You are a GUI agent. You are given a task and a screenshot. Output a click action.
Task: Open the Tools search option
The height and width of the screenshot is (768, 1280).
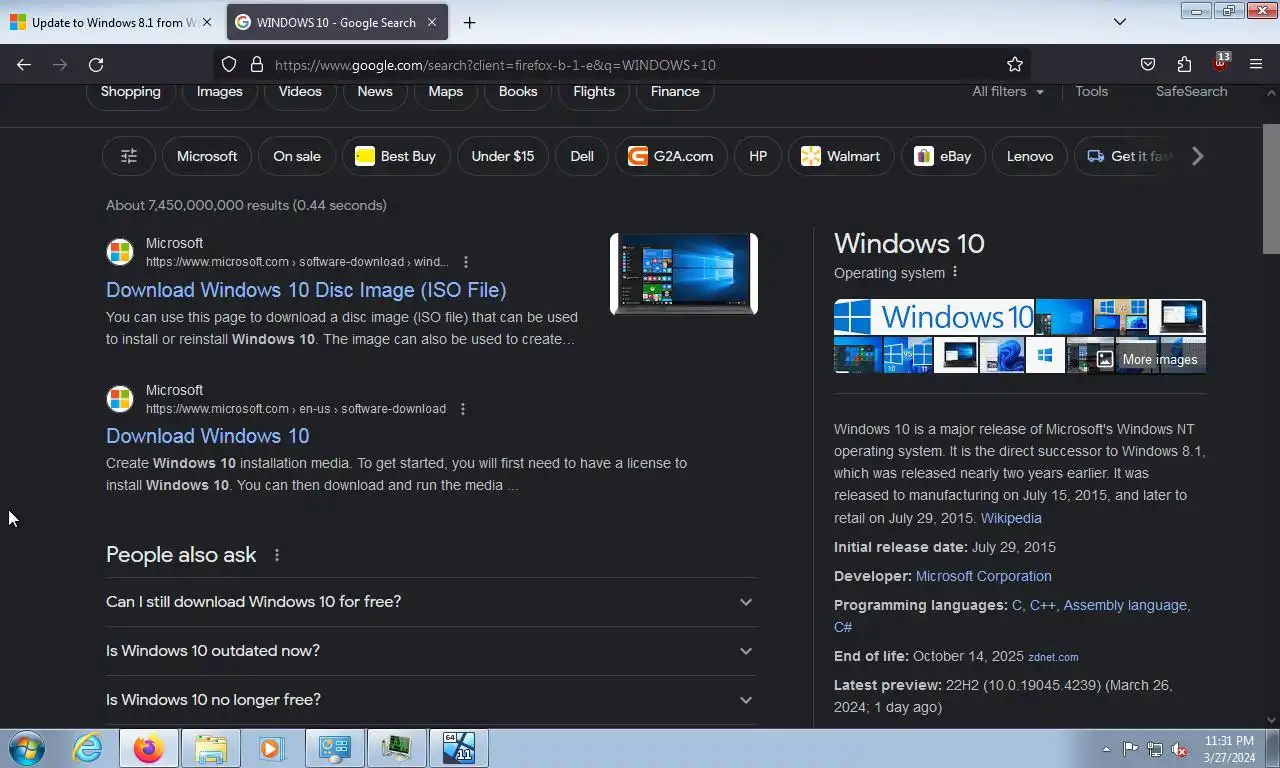(x=1091, y=91)
